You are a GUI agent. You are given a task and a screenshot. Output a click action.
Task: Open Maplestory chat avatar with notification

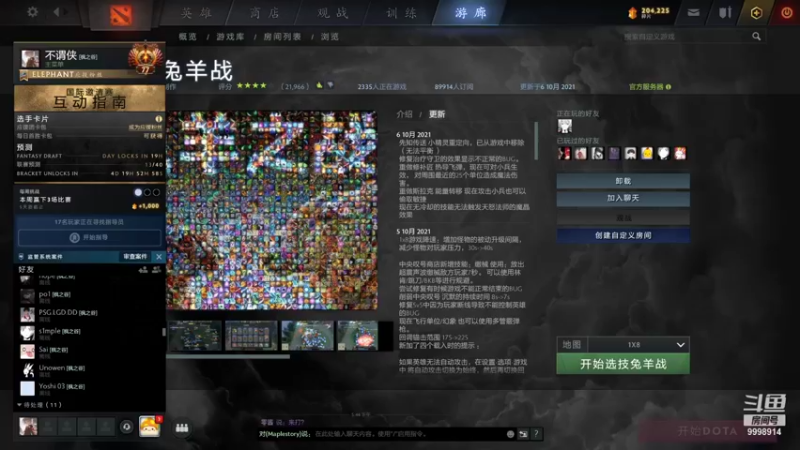click(149, 426)
